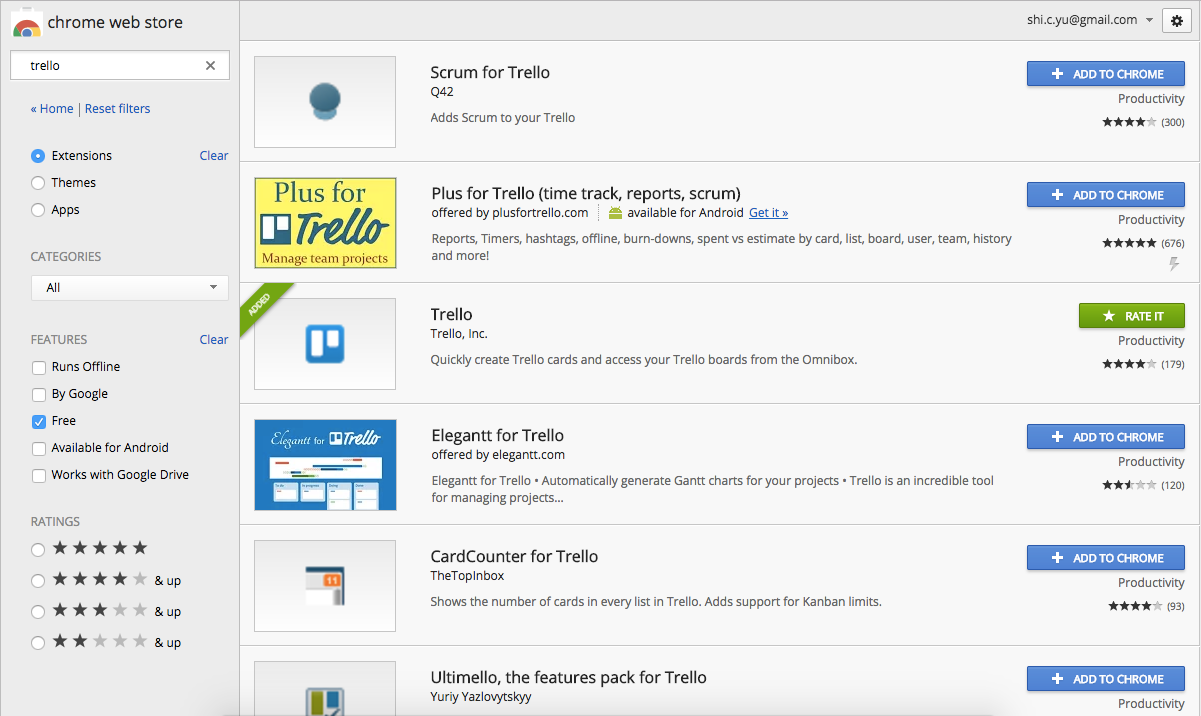Image resolution: width=1201 pixels, height=716 pixels.
Task: Click the Trello, Inc. publisher name
Action: pyautogui.click(x=459, y=334)
